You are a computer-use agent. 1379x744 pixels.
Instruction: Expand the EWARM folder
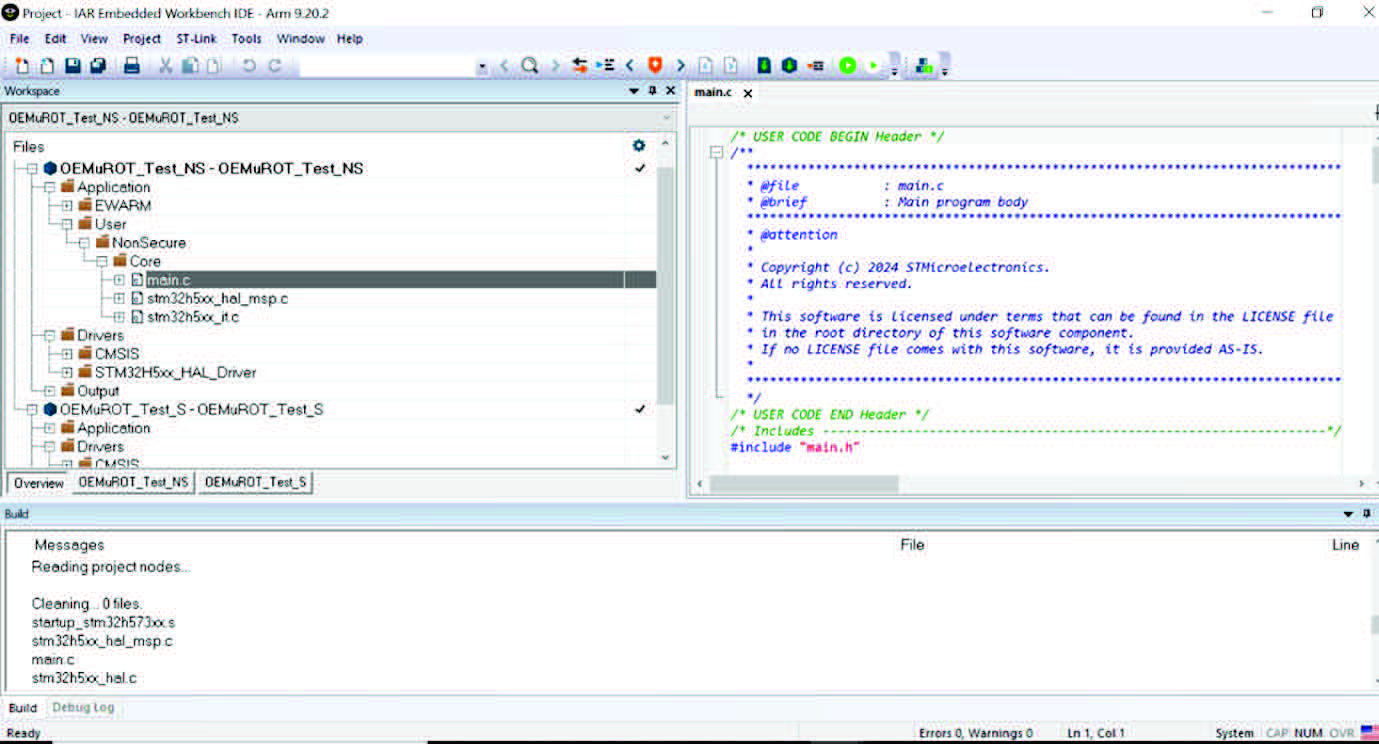coord(67,206)
